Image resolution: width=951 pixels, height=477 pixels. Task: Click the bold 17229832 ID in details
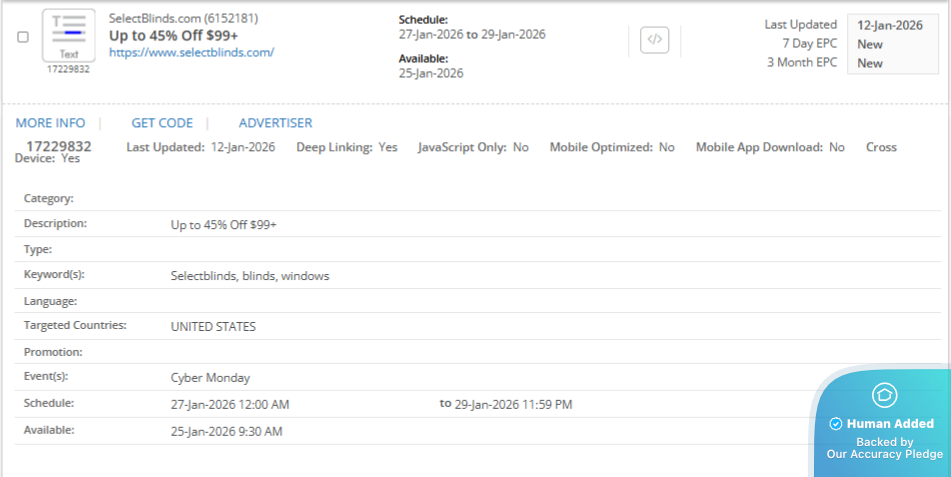(59, 146)
